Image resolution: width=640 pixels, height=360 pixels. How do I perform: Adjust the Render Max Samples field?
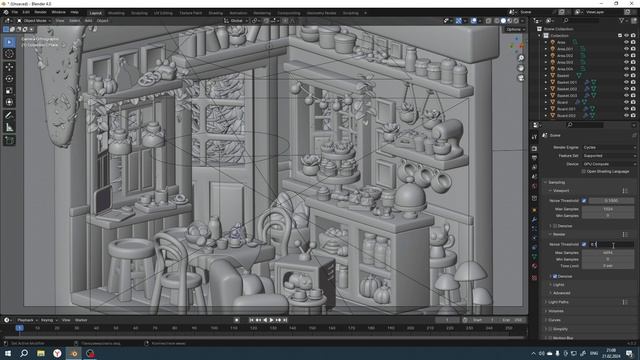608,253
